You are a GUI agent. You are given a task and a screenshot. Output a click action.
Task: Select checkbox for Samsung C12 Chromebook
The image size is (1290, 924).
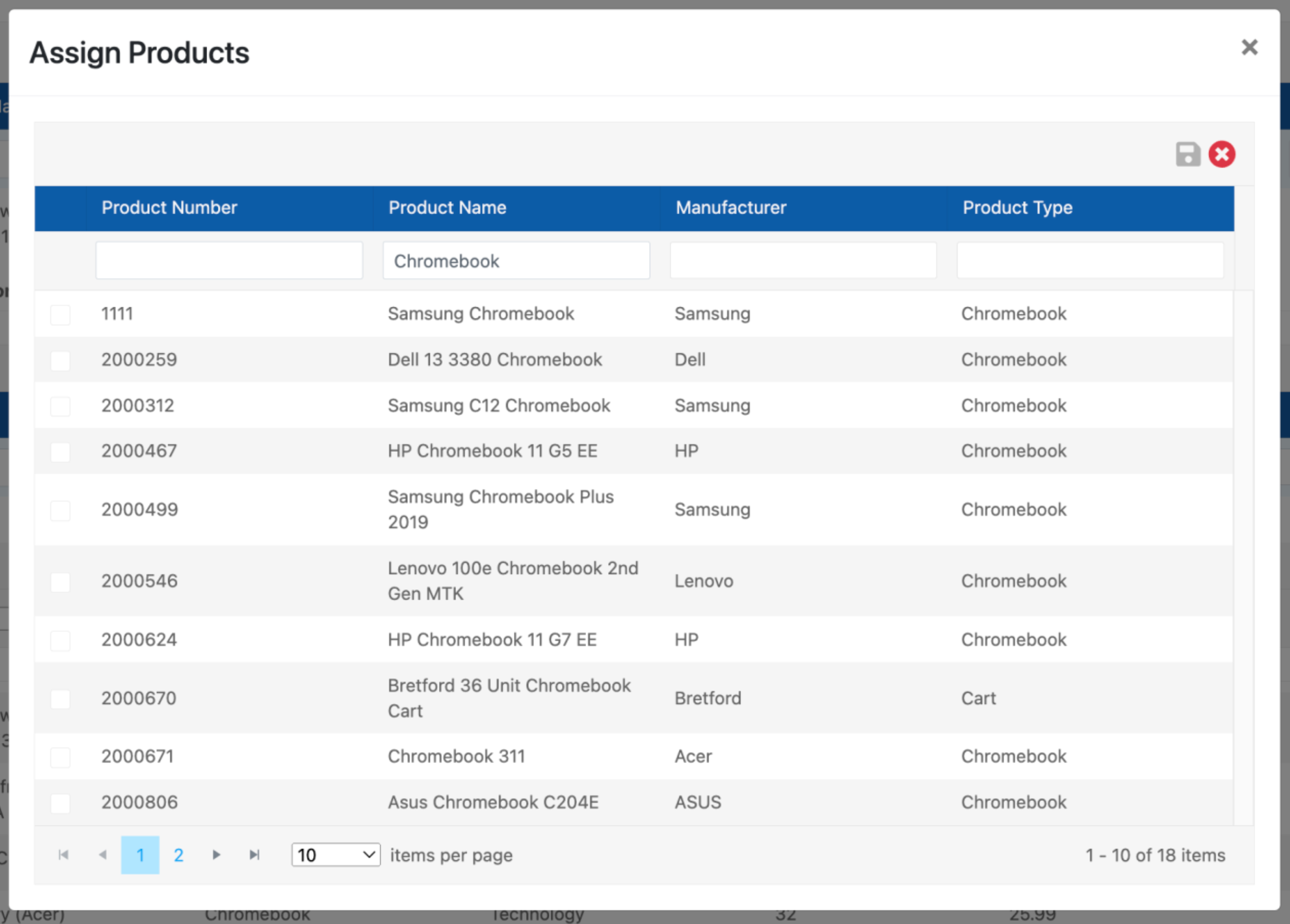point(60,406)
